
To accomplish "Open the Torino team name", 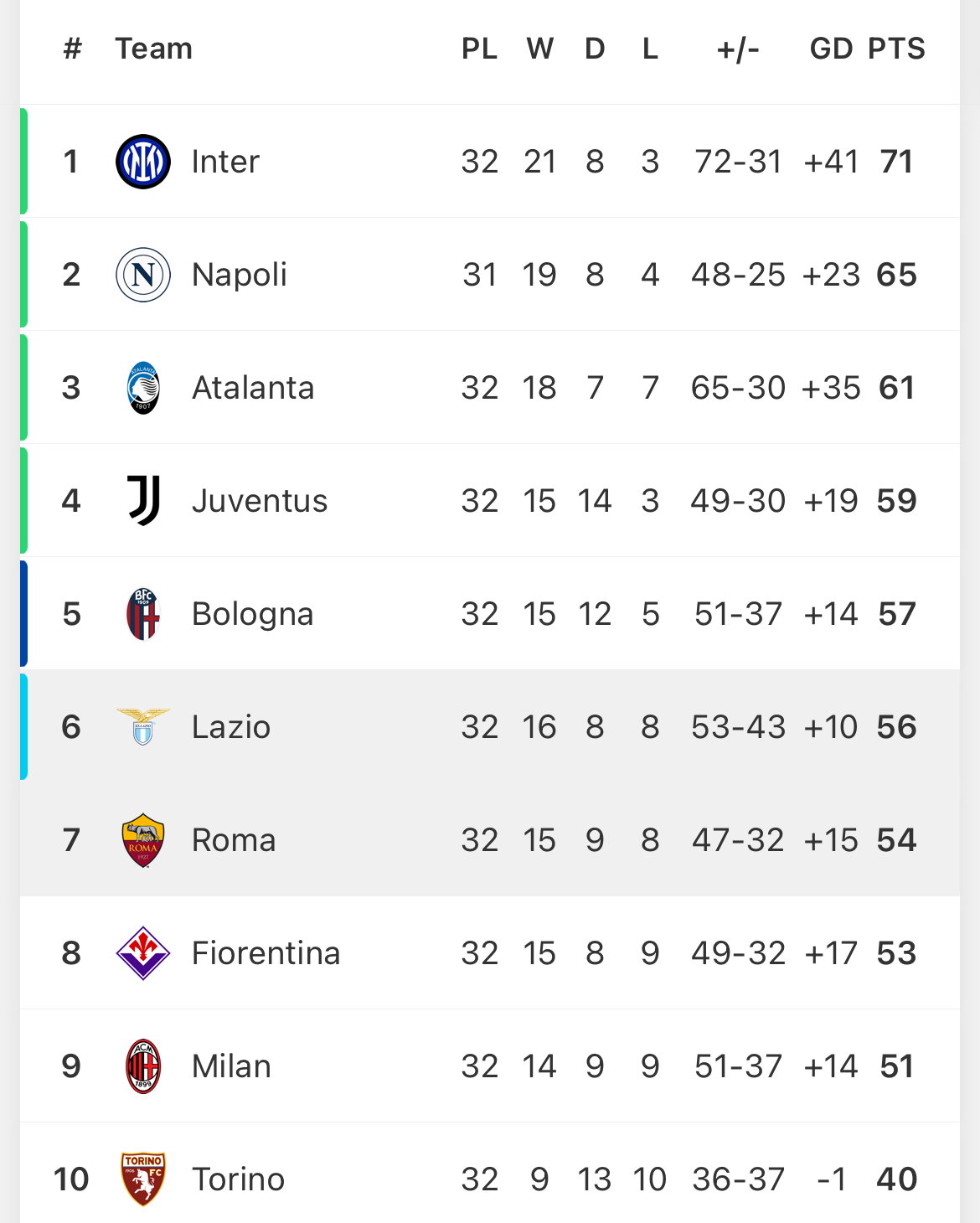I will (239, 1179).
